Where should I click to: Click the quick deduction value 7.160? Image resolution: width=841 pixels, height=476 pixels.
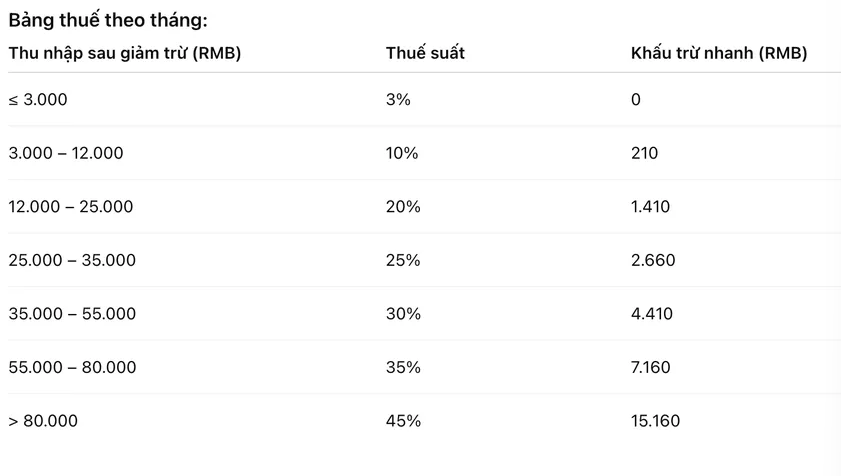point(651,367)
